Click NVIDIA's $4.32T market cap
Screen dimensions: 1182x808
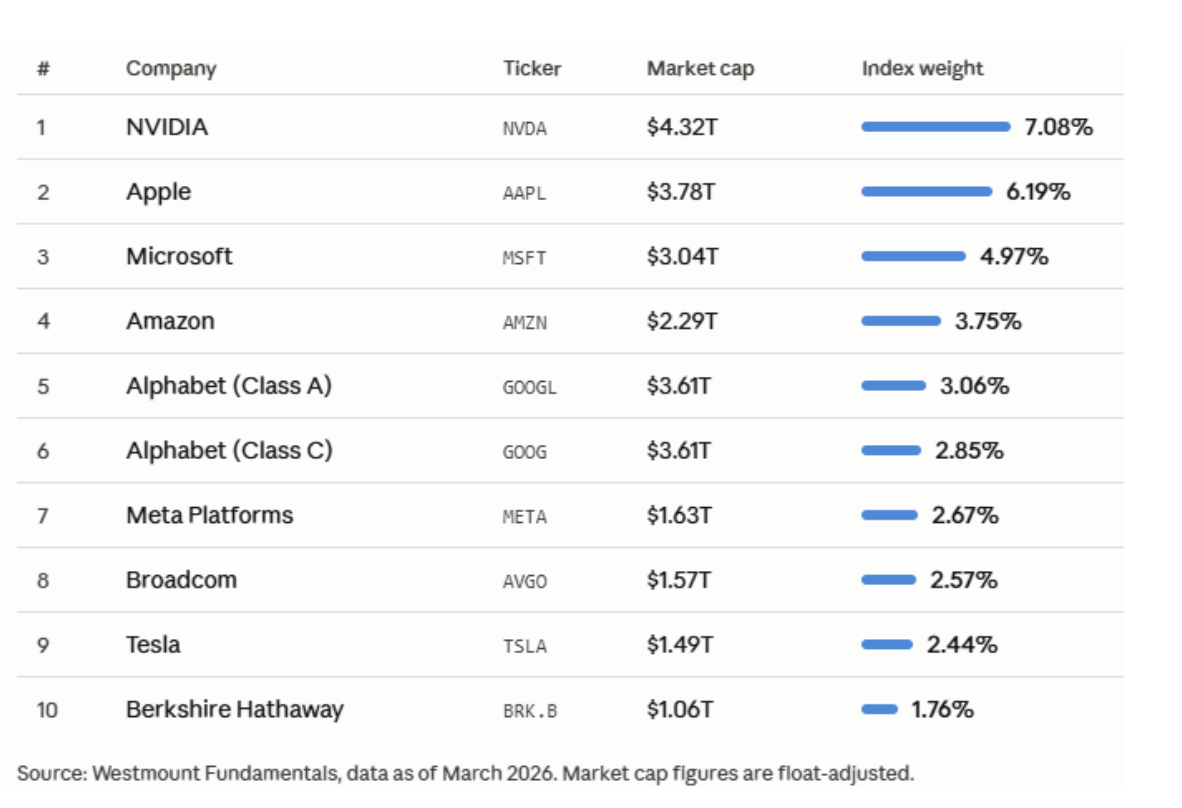pos(682,127)
